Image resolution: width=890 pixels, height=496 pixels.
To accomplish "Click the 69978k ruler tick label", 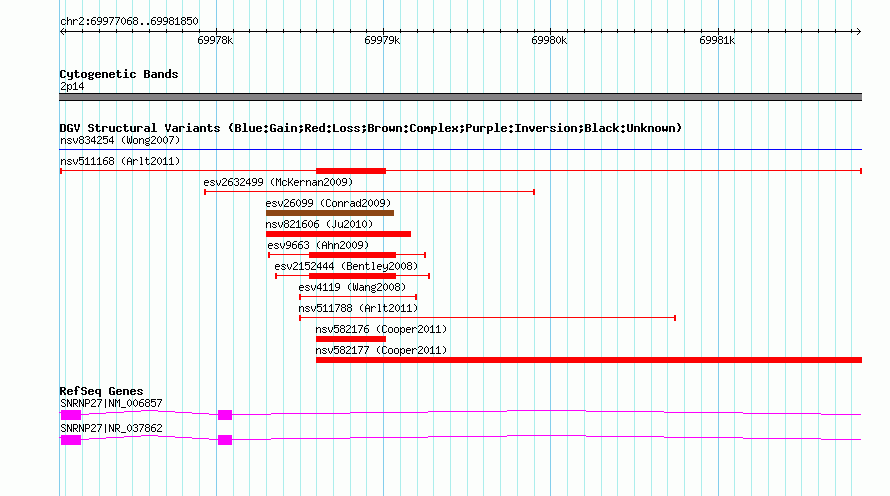I will tap(215, 40).
